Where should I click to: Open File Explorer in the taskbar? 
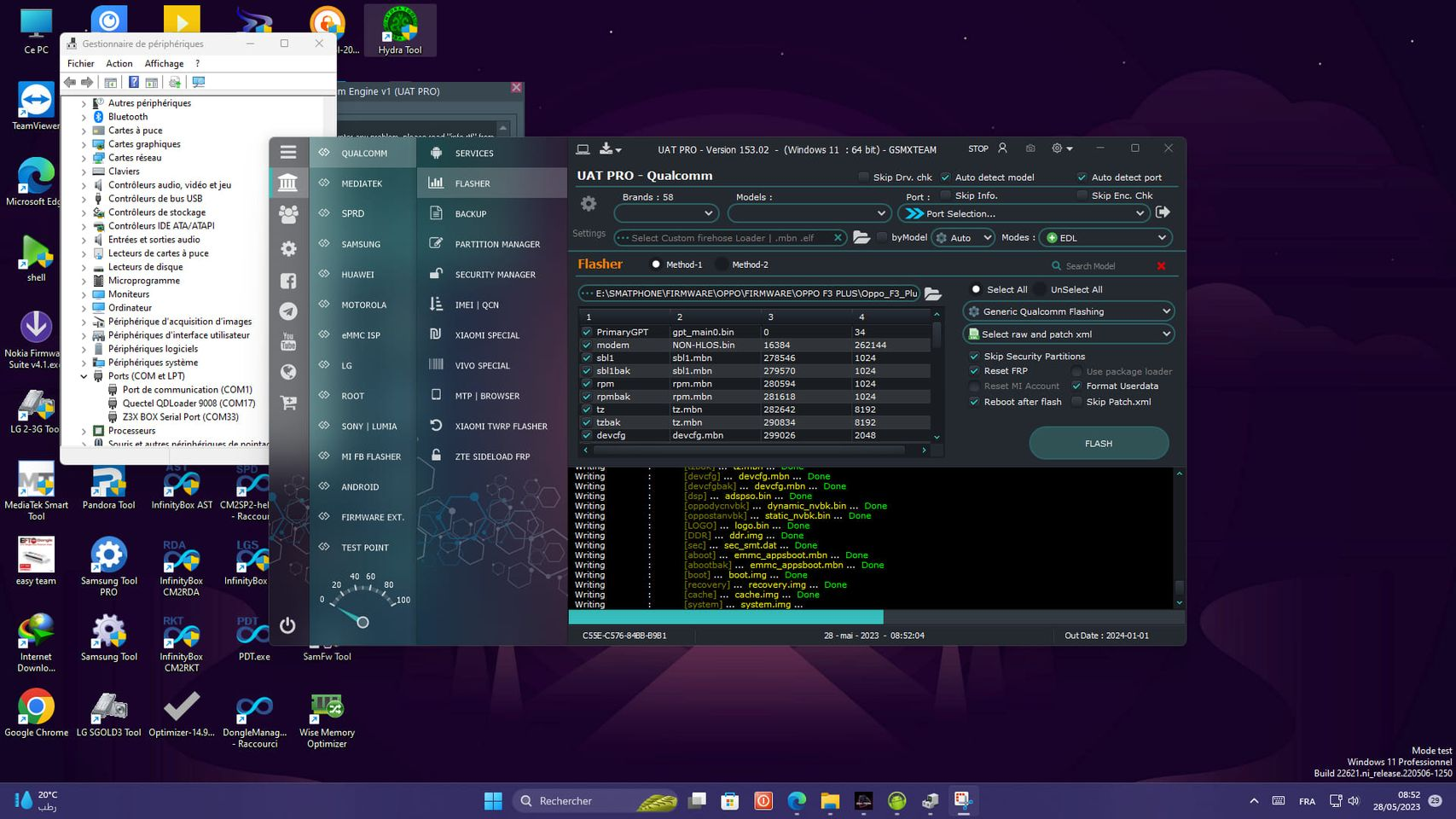[830, 801]
